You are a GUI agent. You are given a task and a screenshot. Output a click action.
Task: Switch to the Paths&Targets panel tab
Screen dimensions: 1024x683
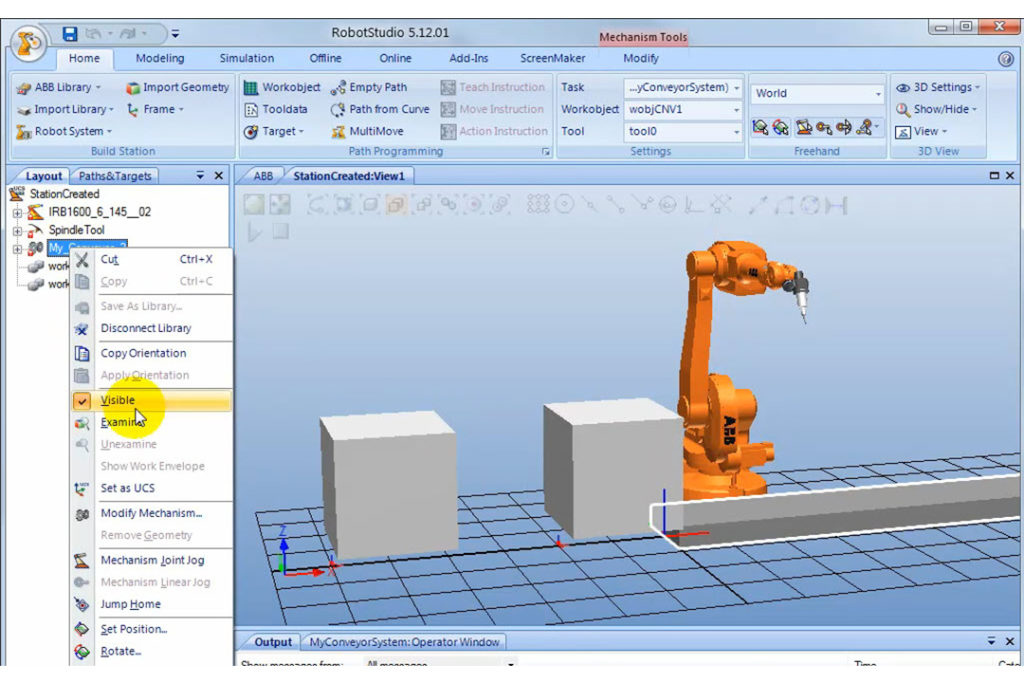(x=115, y=176)
